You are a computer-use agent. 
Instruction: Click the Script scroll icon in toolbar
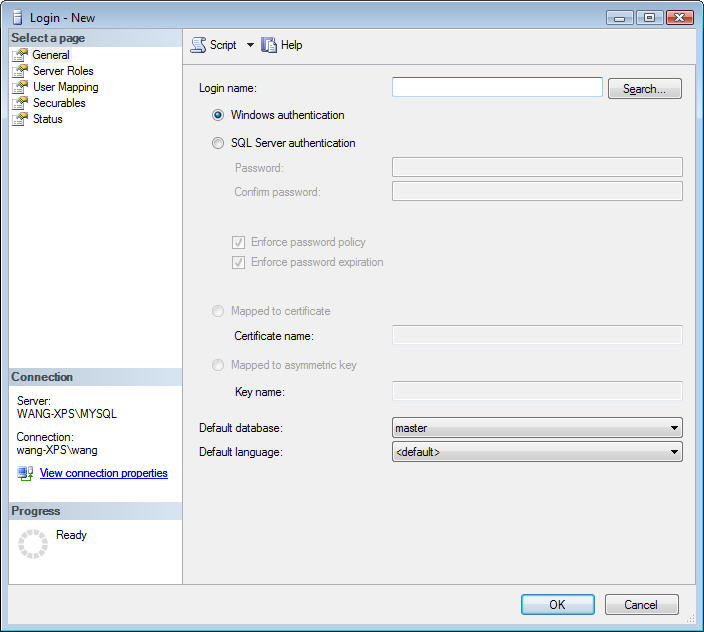[x=198, y=45]
